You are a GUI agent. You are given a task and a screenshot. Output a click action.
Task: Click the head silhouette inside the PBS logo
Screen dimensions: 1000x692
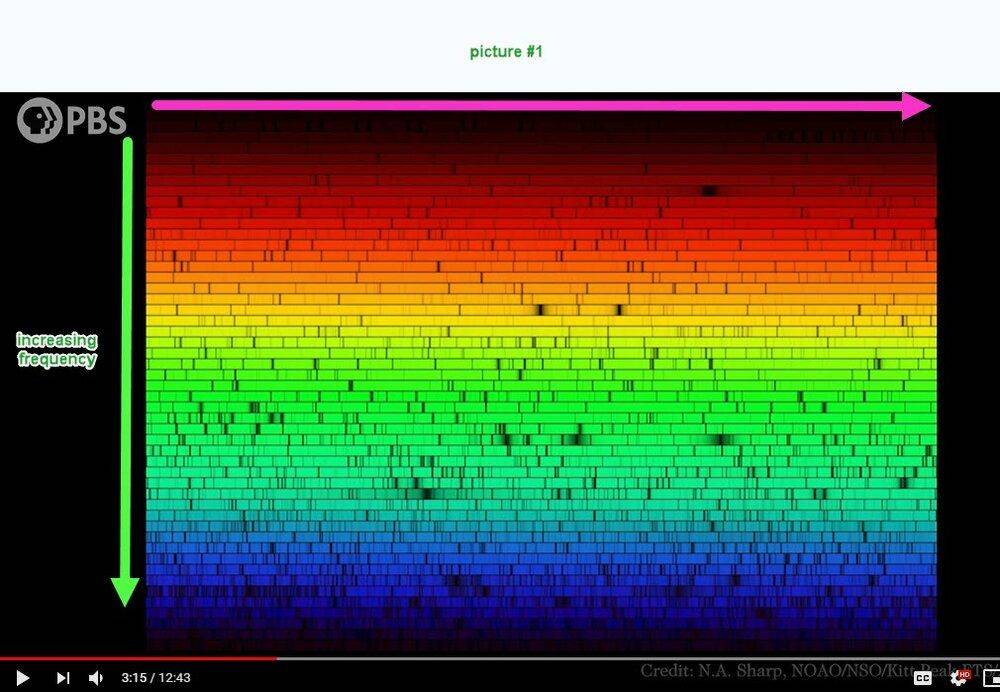point(35,121)
